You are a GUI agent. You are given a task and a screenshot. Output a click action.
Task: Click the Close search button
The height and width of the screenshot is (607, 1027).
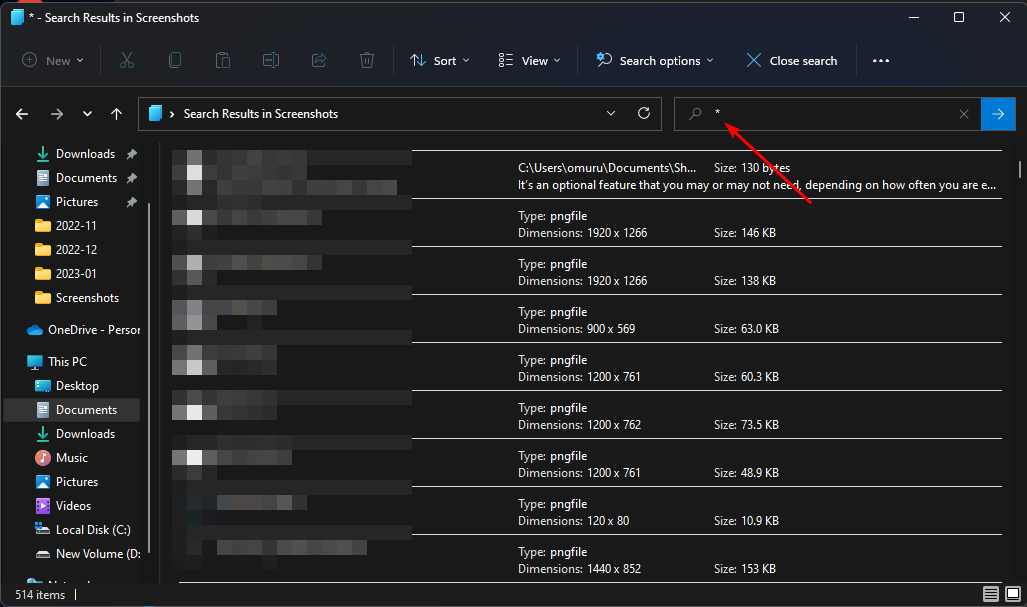point(791,61)
